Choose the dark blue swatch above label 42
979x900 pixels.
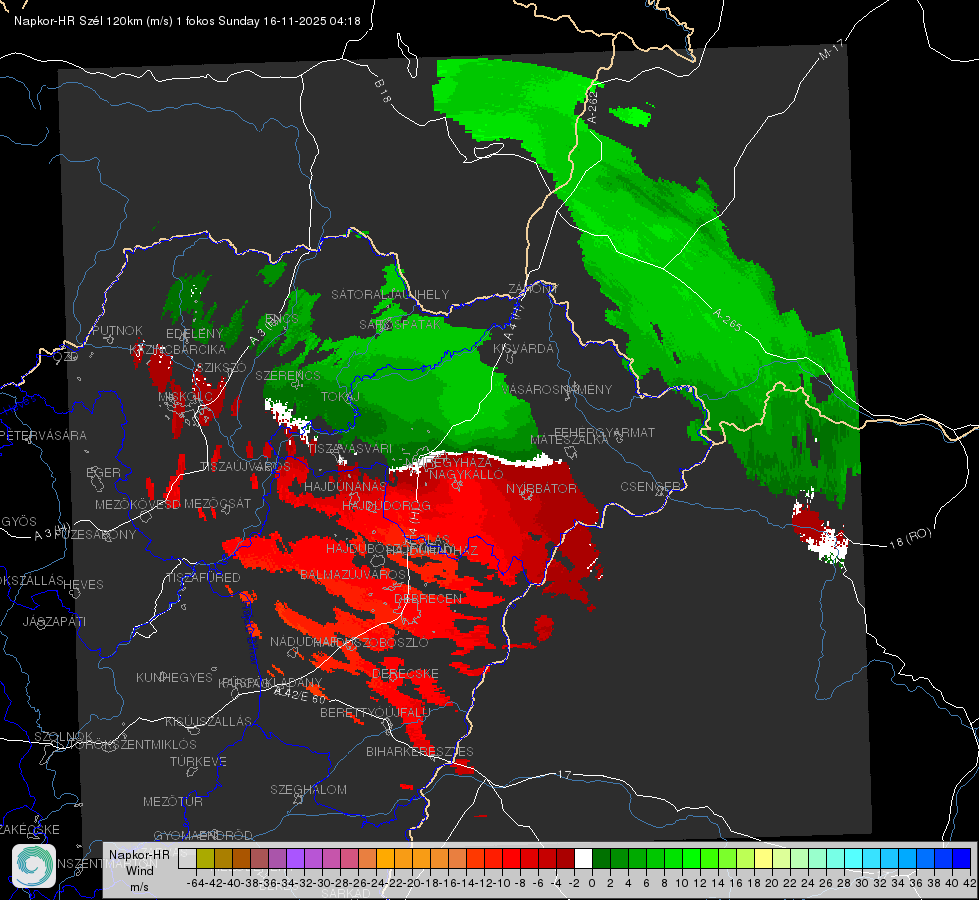click(962, 859)
